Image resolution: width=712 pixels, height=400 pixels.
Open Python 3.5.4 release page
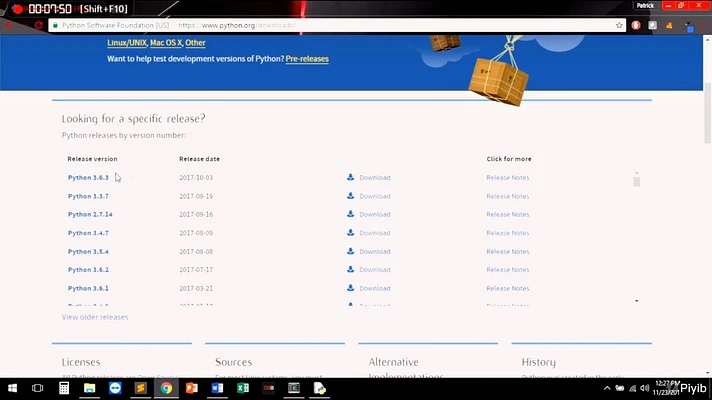point(88,252)
